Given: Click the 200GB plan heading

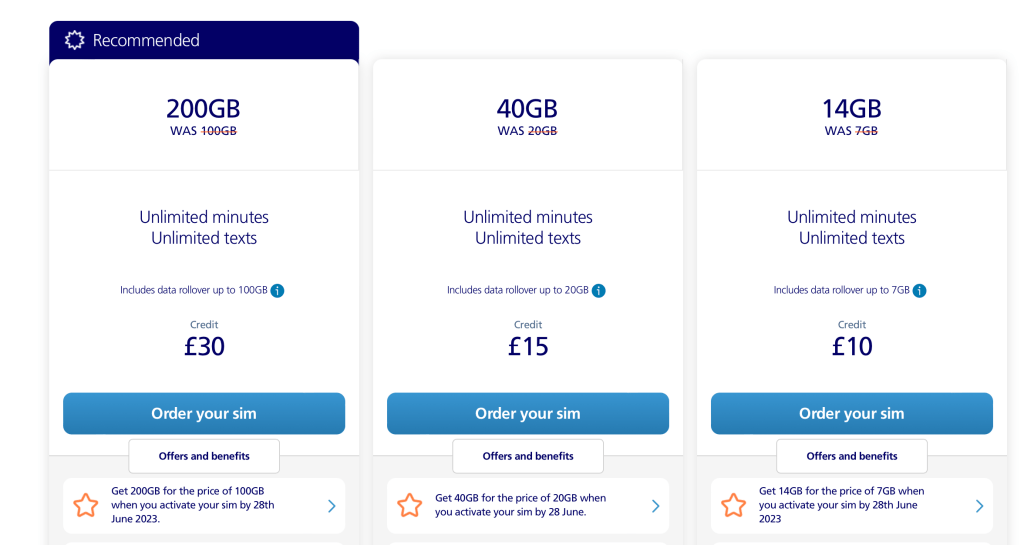Looking at the screenshot, I should tap(203, 109).
